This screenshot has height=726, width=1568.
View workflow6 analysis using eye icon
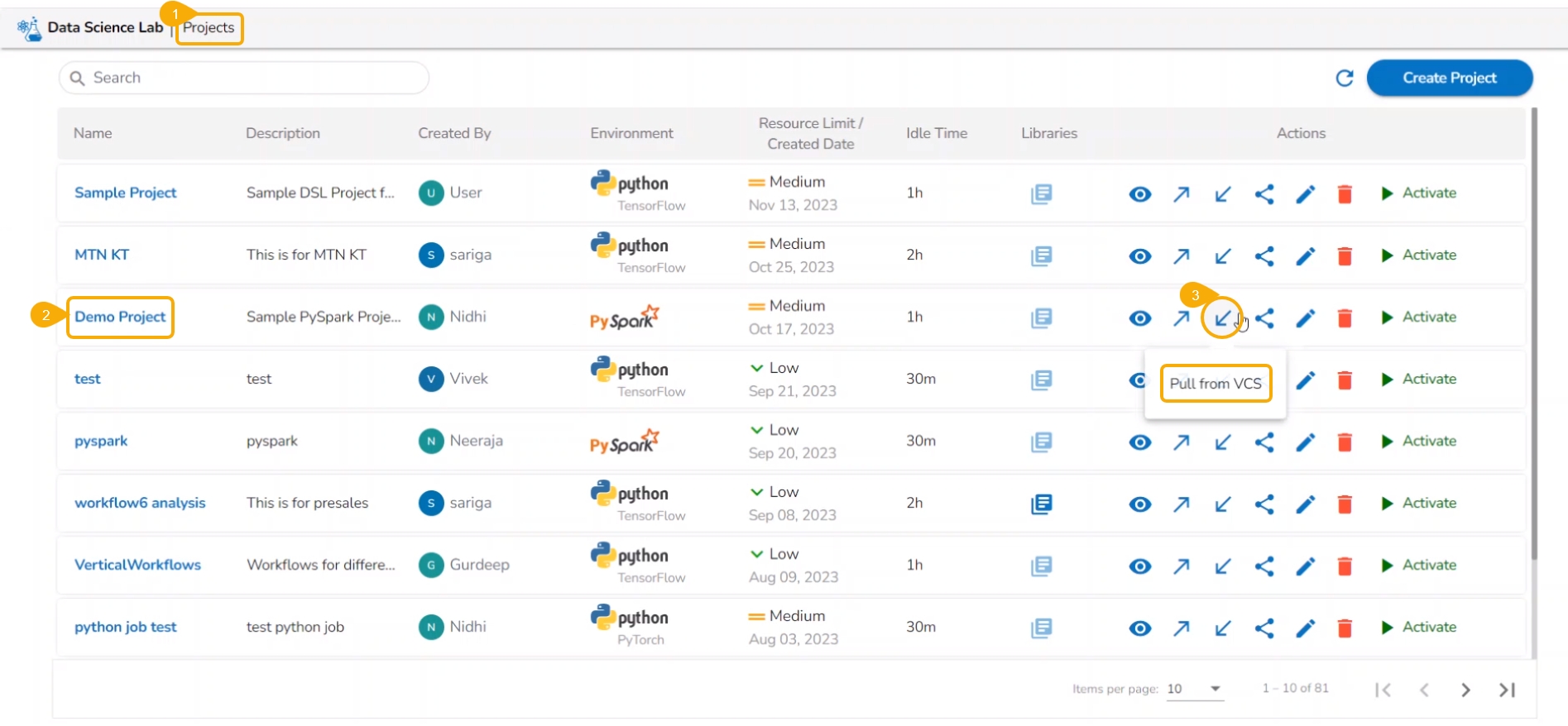(1139, 504)
